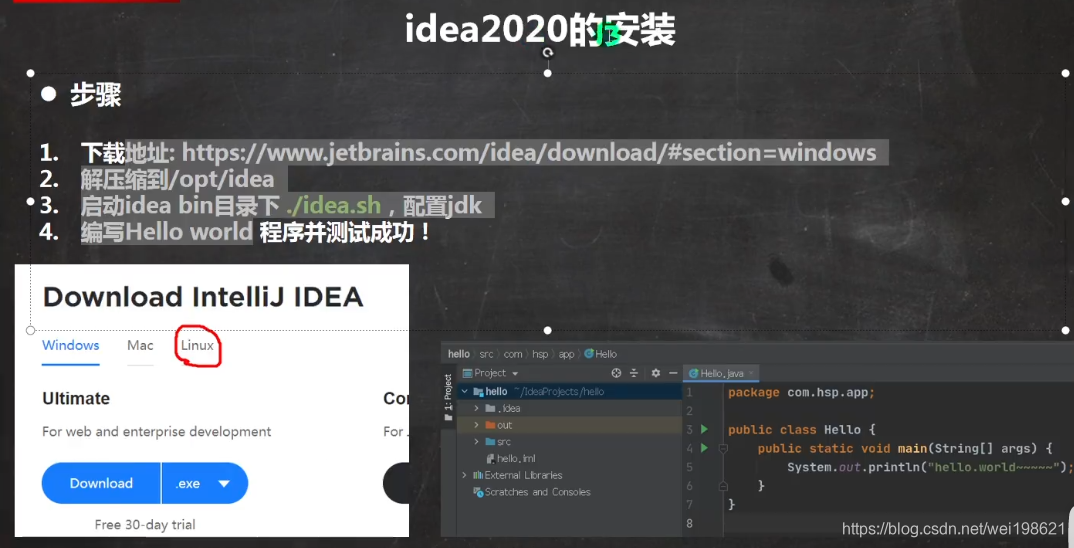
Task: Click the run arrow beside the main method
Action: pyautogui.click(x=704, y=448)
